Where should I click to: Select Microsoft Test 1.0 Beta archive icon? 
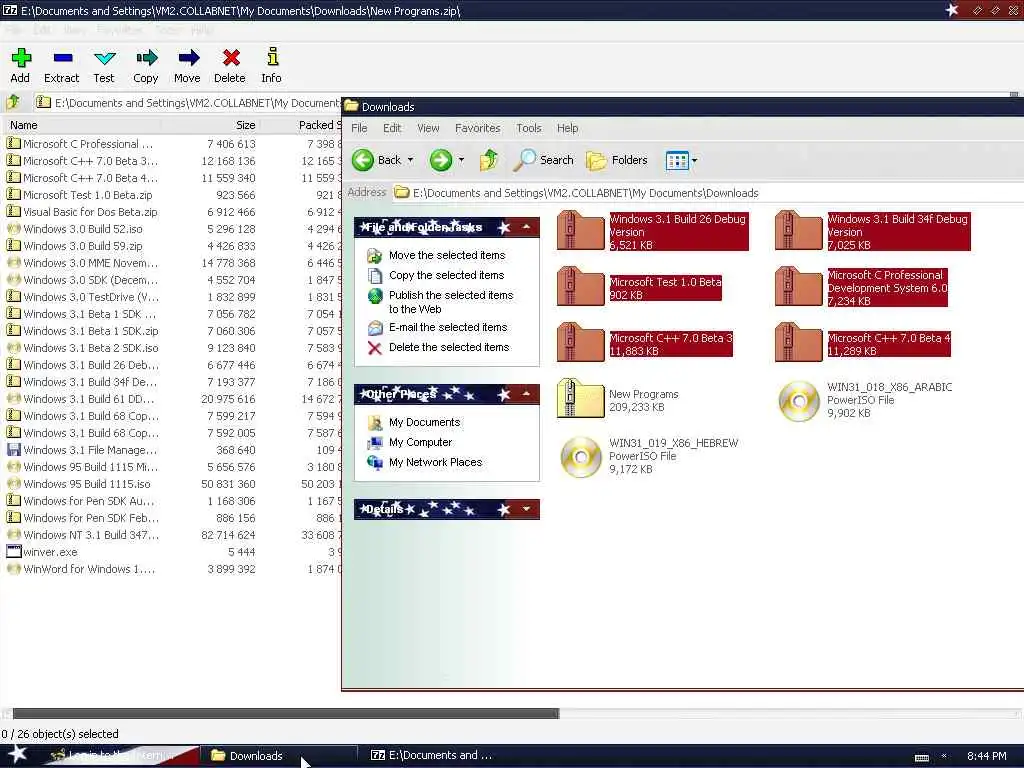pos(581,287)
